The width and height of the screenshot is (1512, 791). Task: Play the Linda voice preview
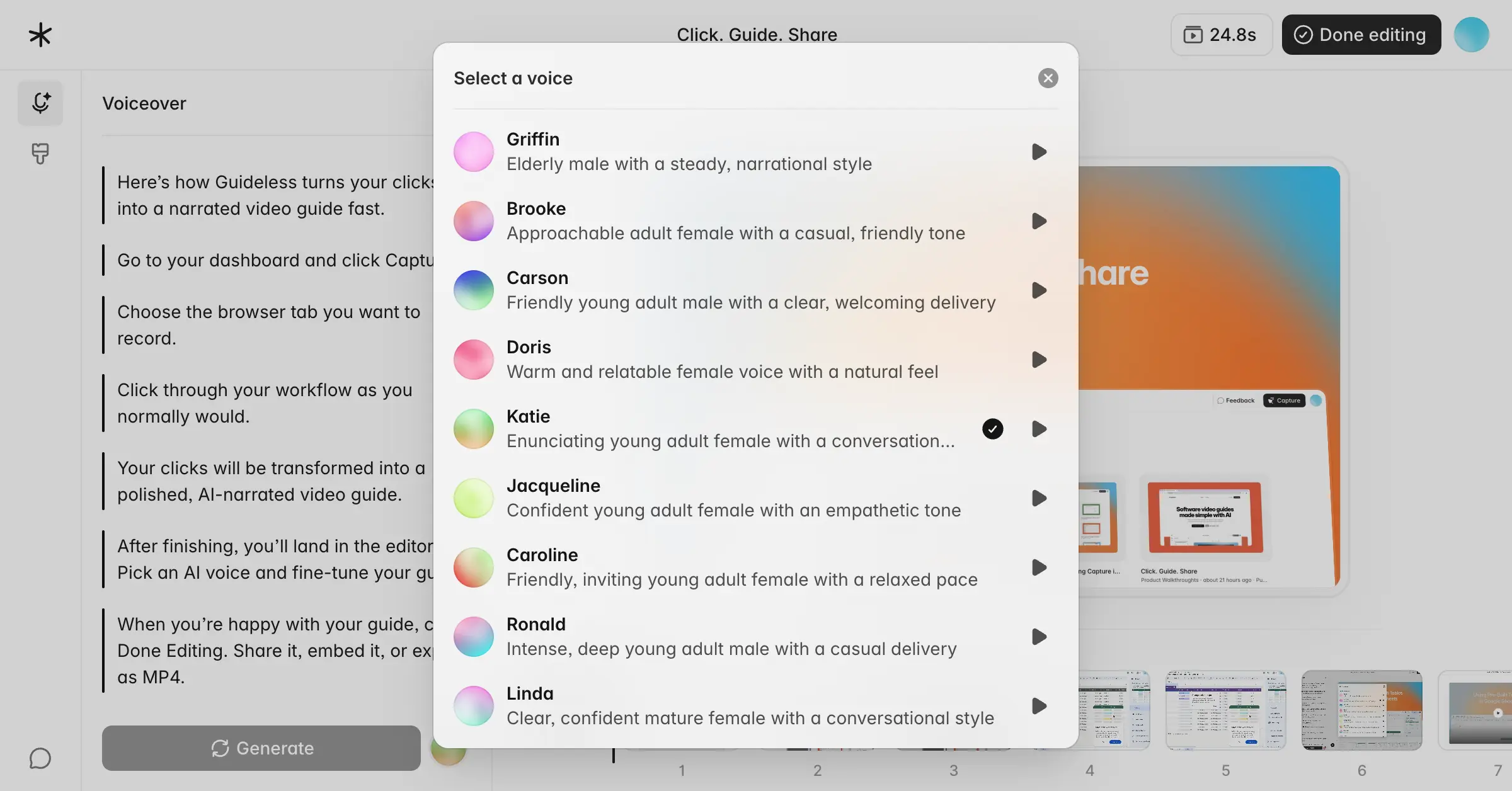[1038, 706]
